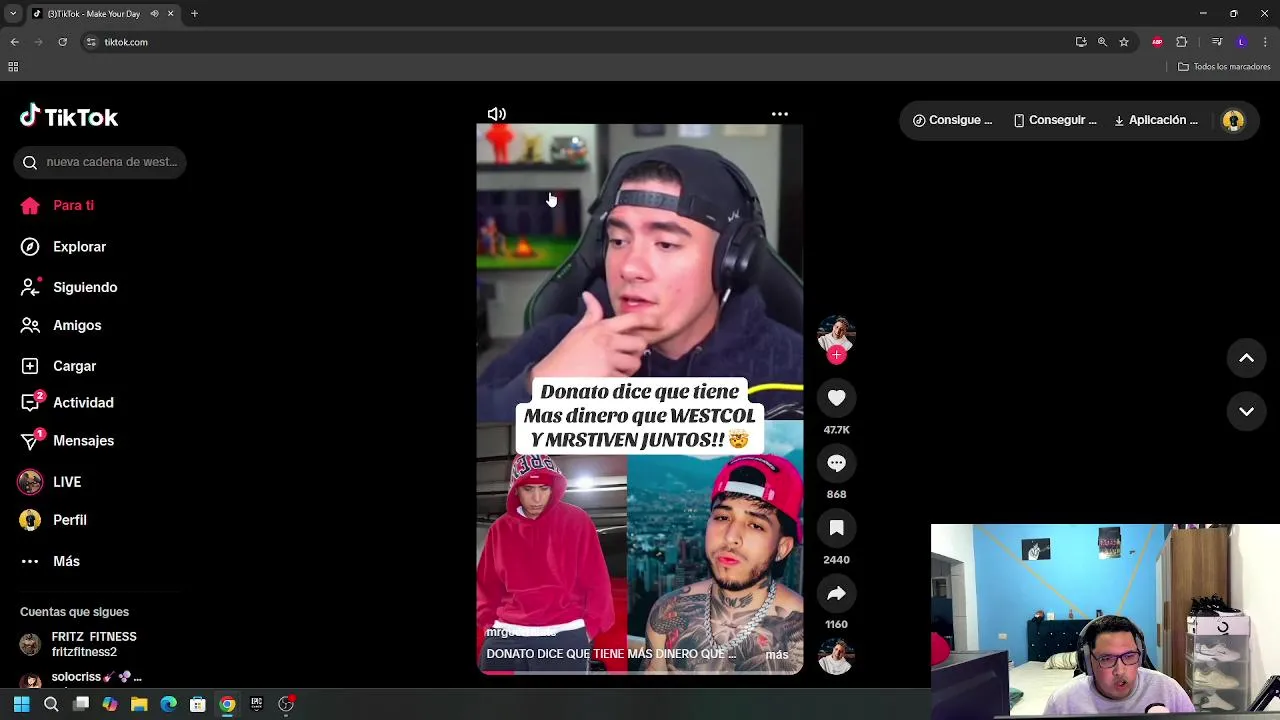The width and height of the screenshot is (1280, 720).
Task: Click the install app icon in address bar
Action: (x=1081, y=42)
